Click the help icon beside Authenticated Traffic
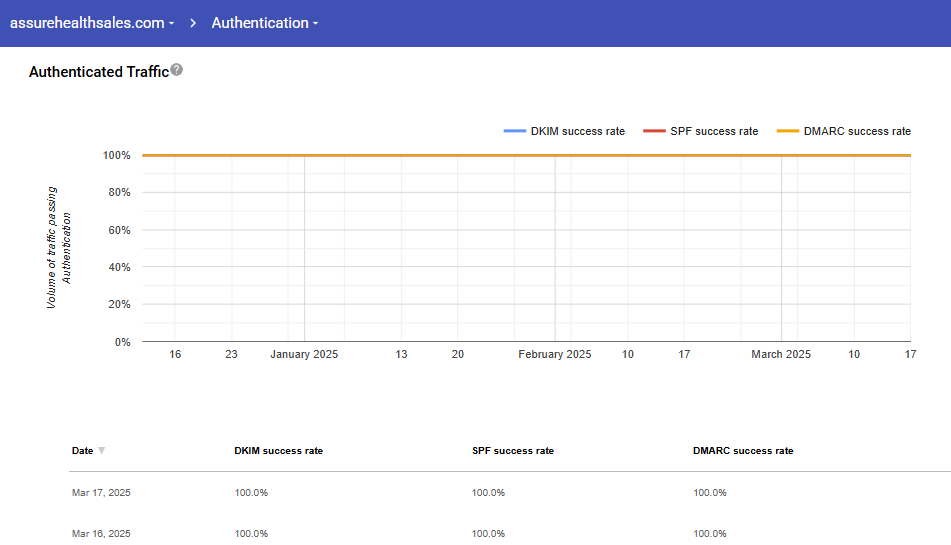951x545 pixels. click(x=177, y=70)
